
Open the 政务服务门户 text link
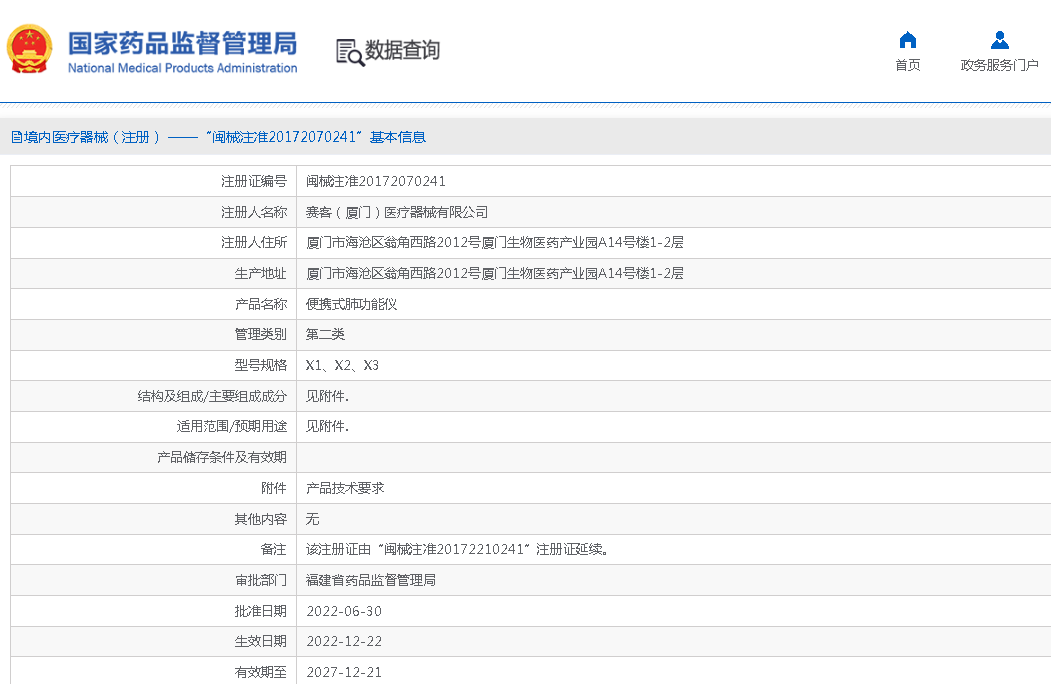pyautogui.click(x=999, y=65)
